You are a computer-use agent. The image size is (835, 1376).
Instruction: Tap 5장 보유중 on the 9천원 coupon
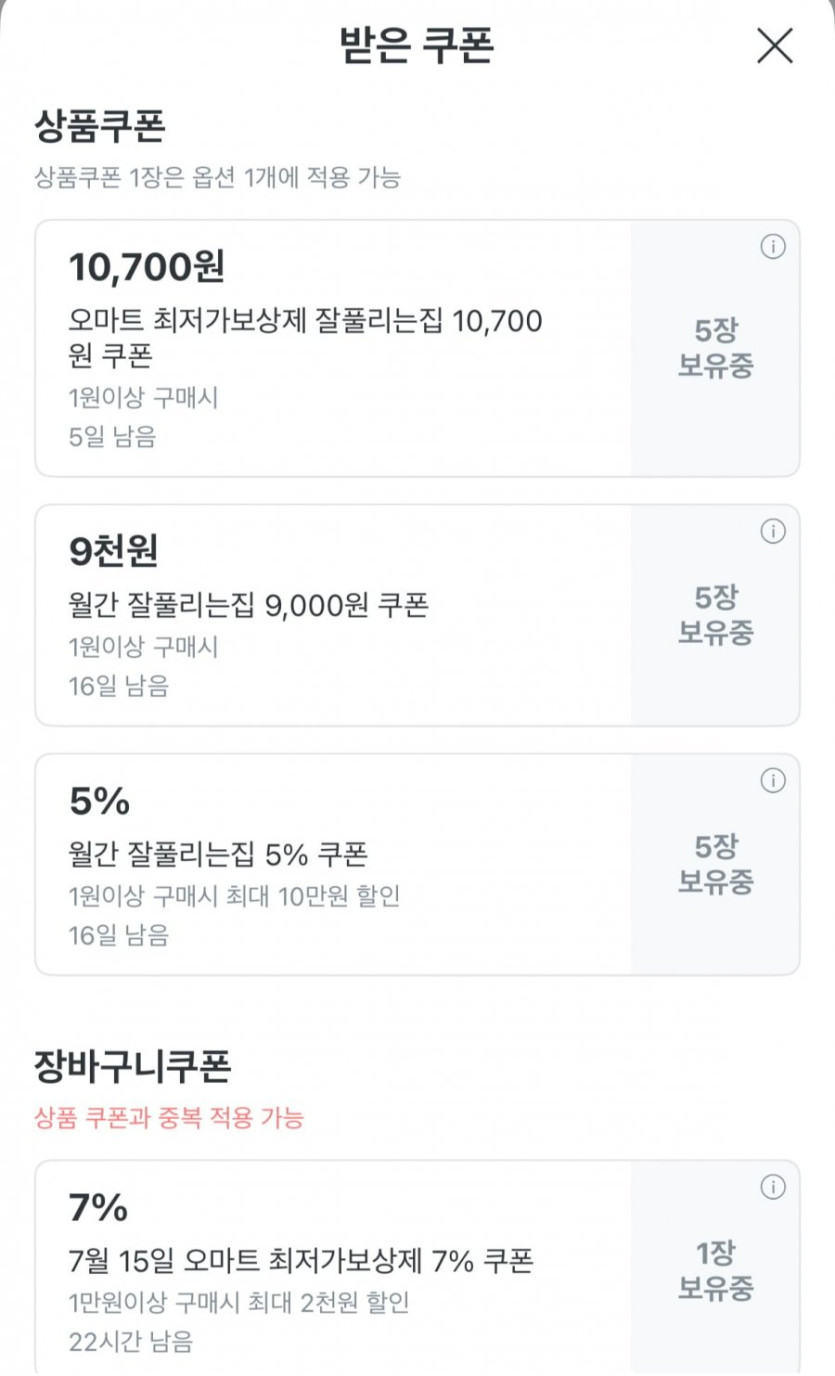pos(715,615)
